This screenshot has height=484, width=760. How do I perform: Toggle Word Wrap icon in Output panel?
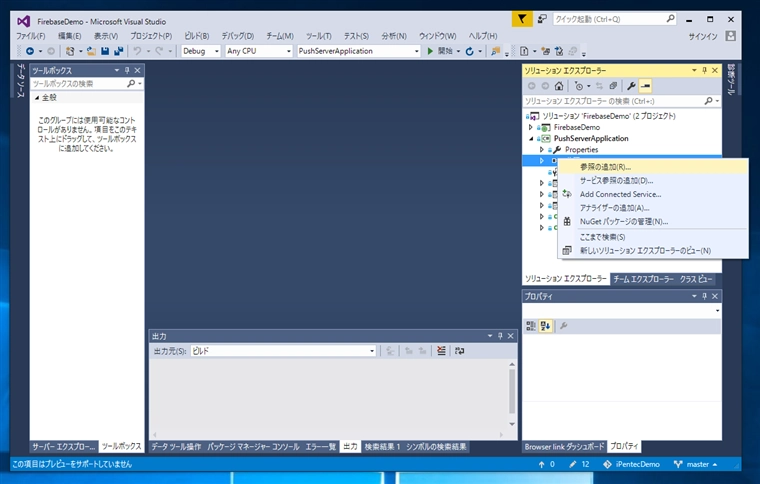[x=459, y=350]
